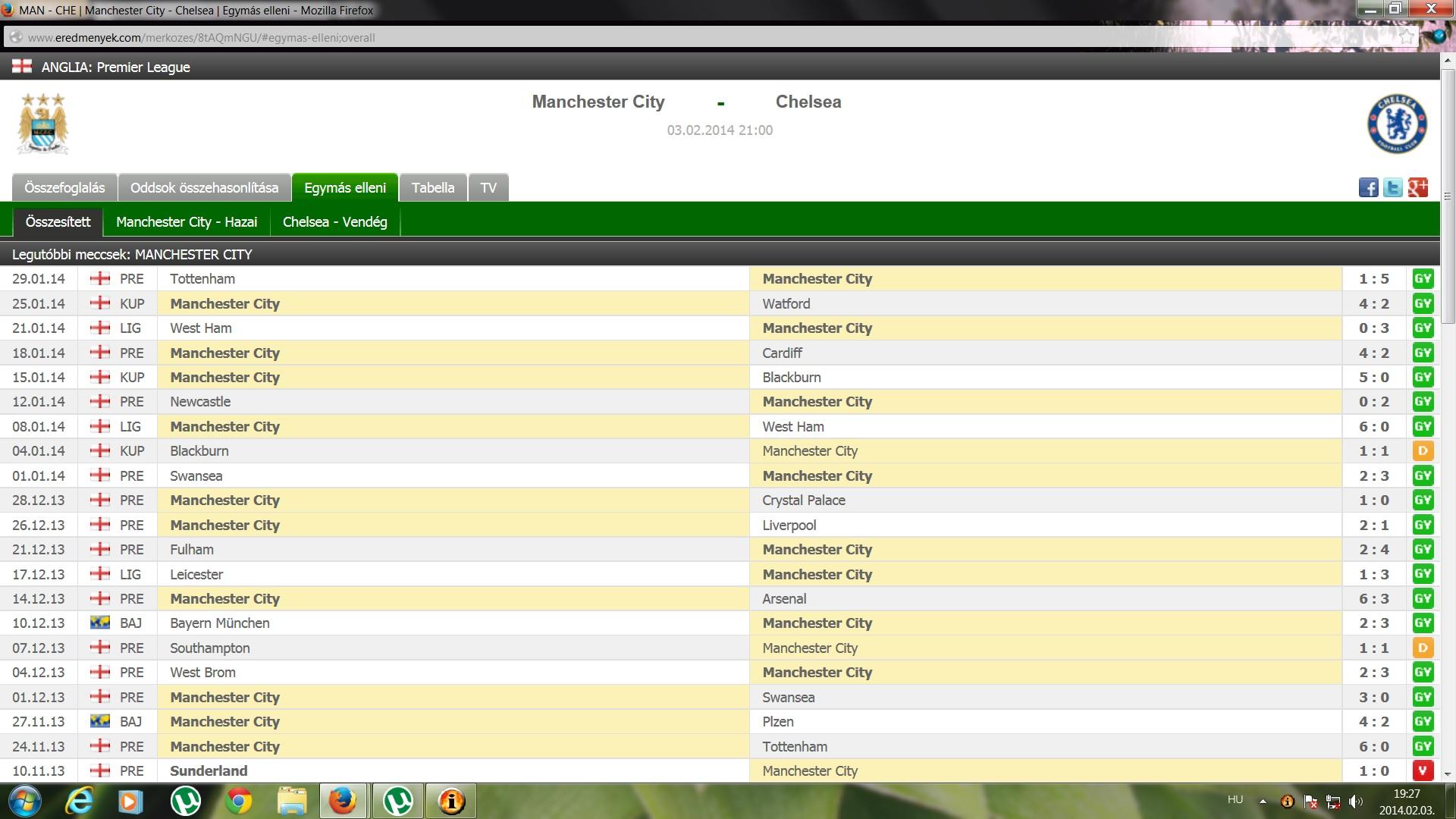Open the Tabella tab
The width and height of the screenshot is (1456, 819).
pos(433,187)
